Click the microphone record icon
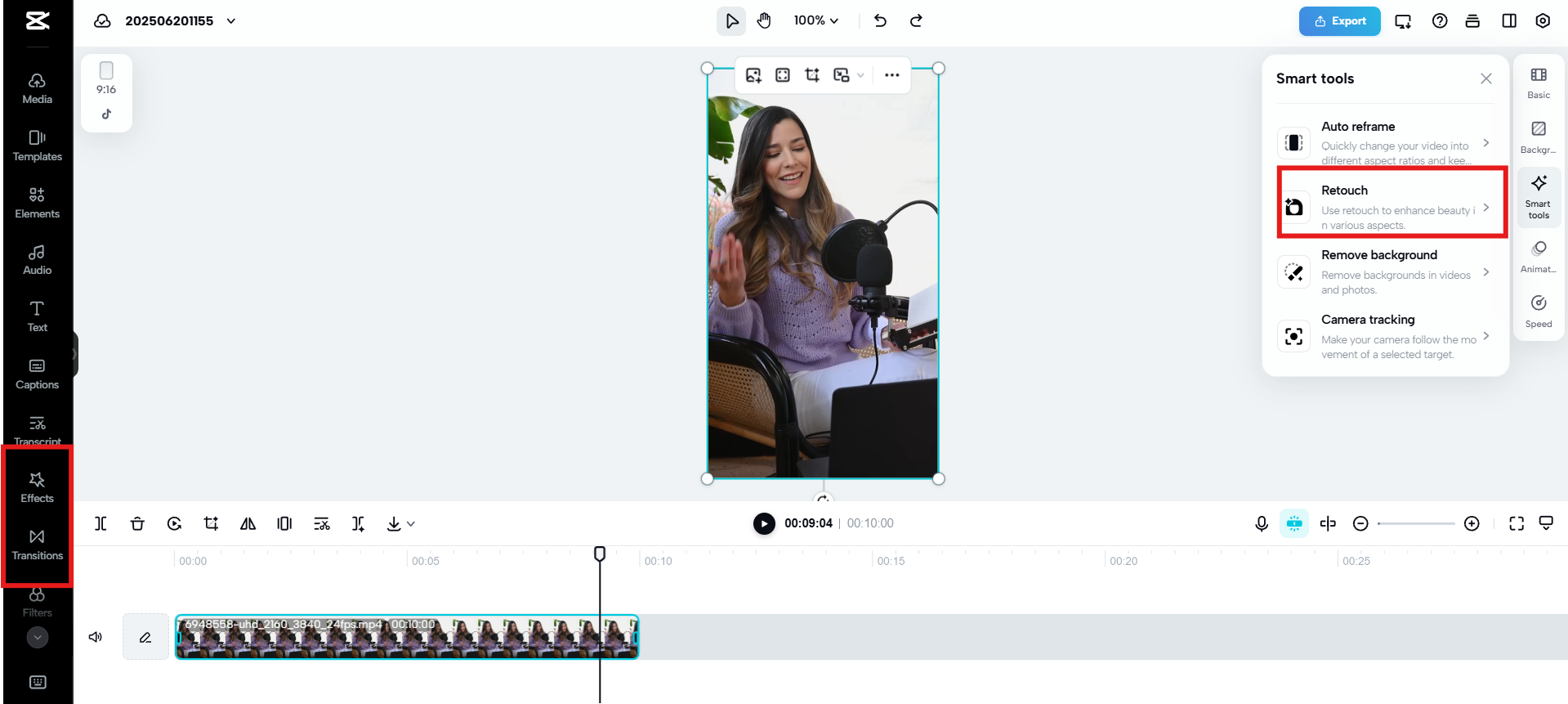This screenshot has height=704, width=1568. pos(1262,523)
